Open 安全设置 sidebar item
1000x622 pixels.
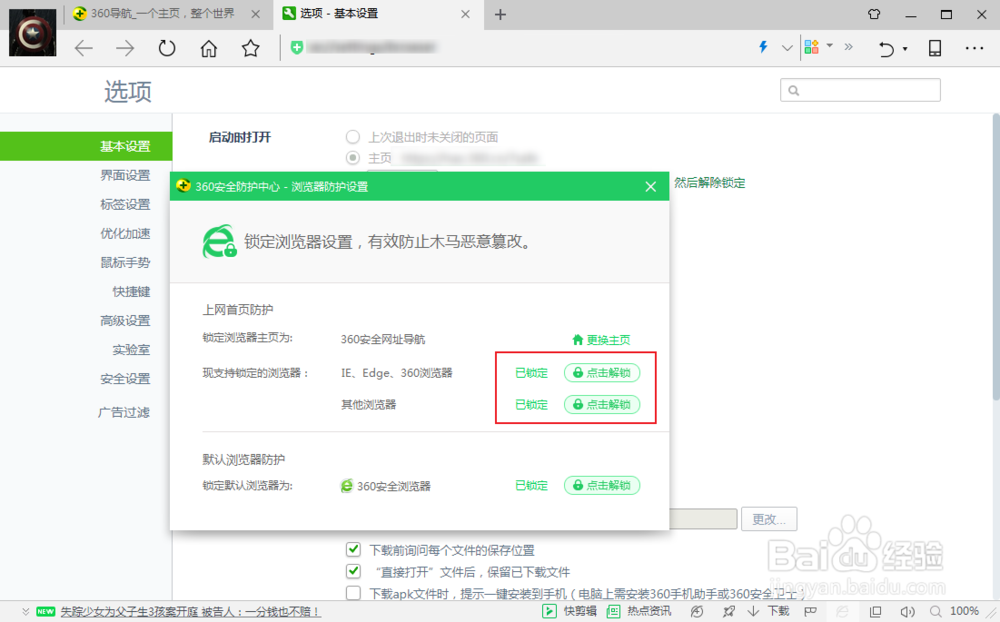coord(125,378)
